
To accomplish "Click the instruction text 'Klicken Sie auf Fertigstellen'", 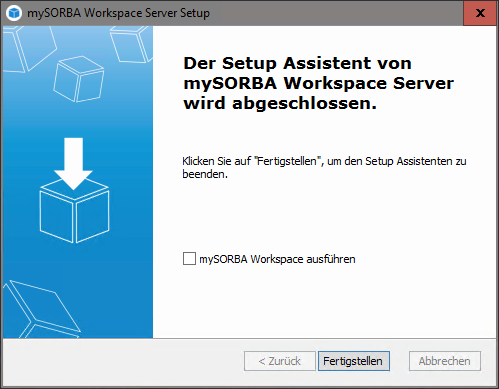I will [x=324, y=168].
